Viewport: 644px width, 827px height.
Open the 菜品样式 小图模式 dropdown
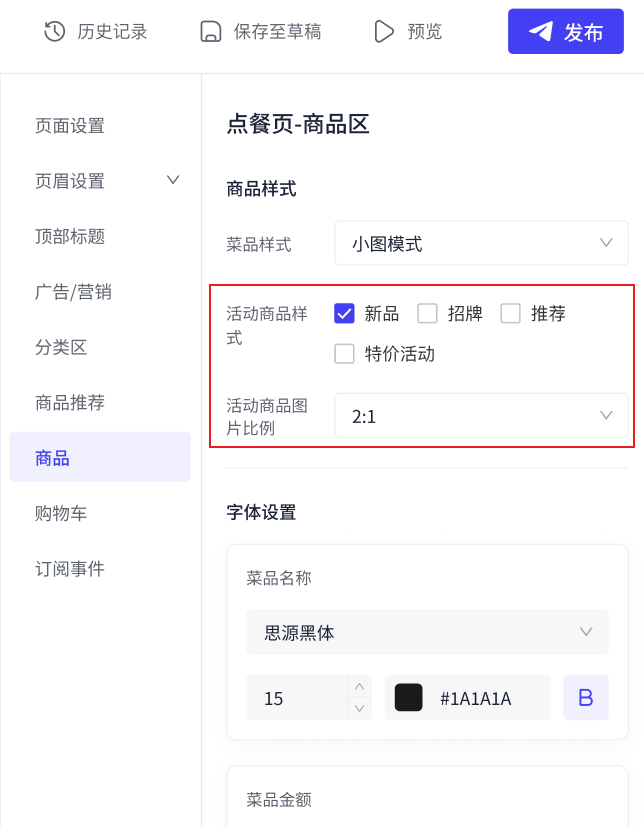[x=481, y=243]
